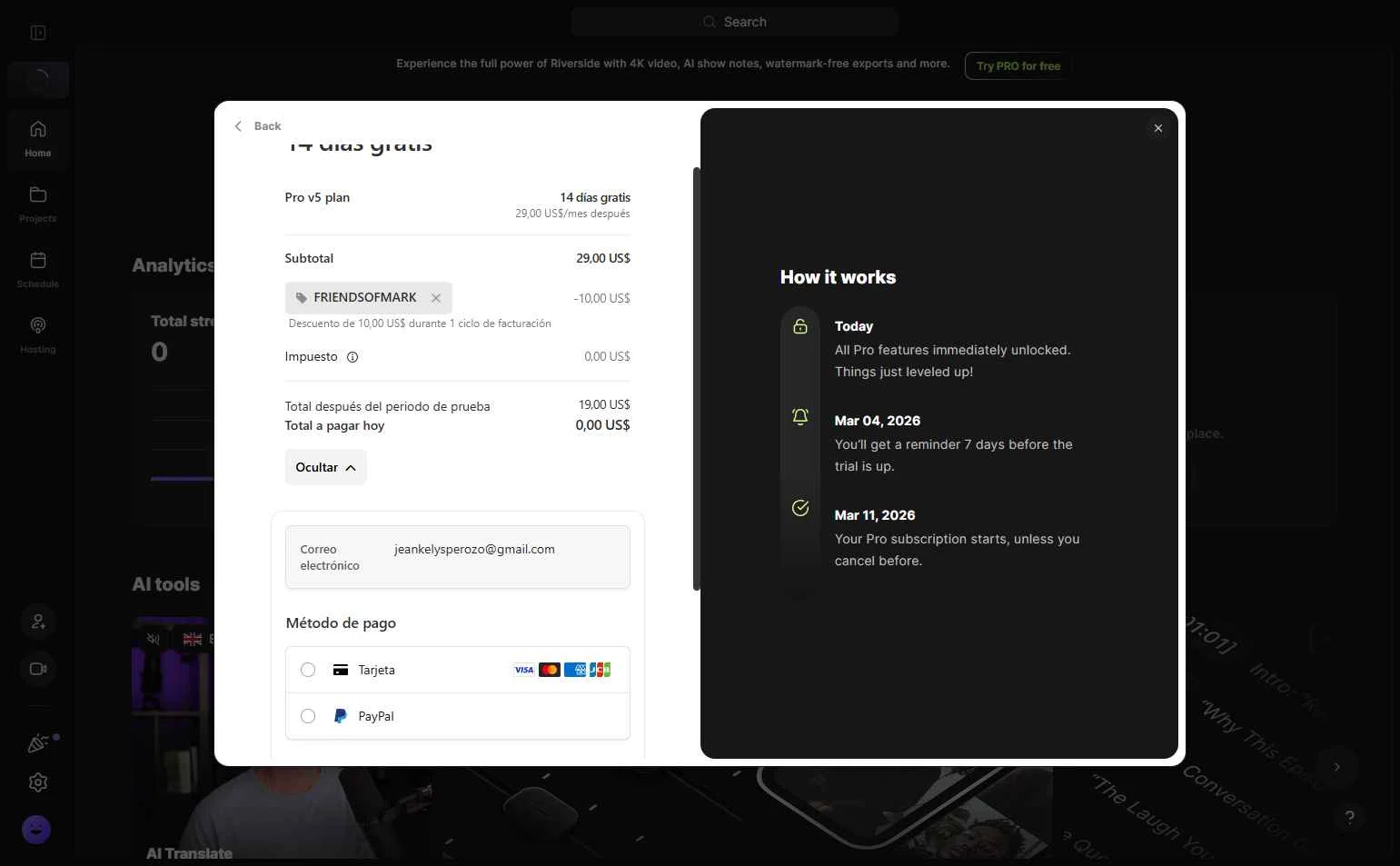This screenshot has width=1400, height=866.
Task: Open Home in the sidebar
Action: pyautogui.click(x=38, y=137)
